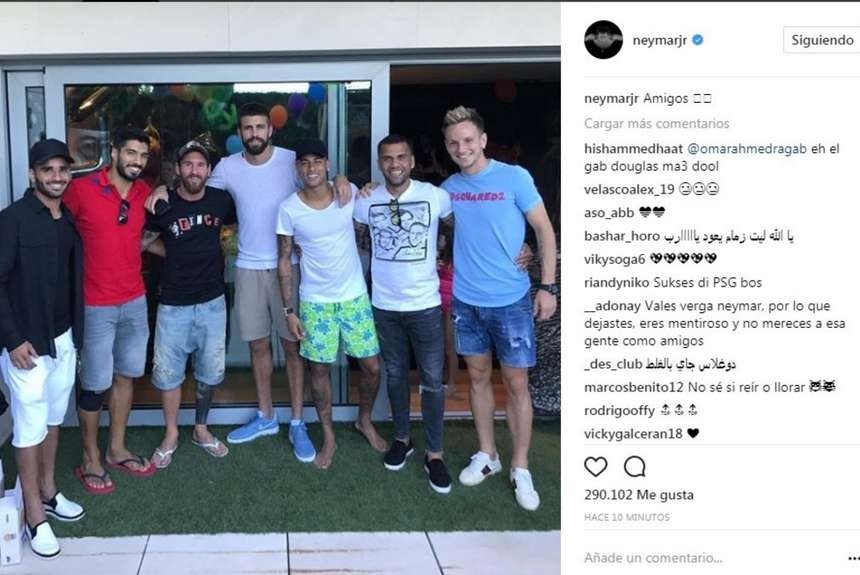Focus the Añade un comentario field
The width and height of the screenshot is (860, 575).
tap(713, 558)
